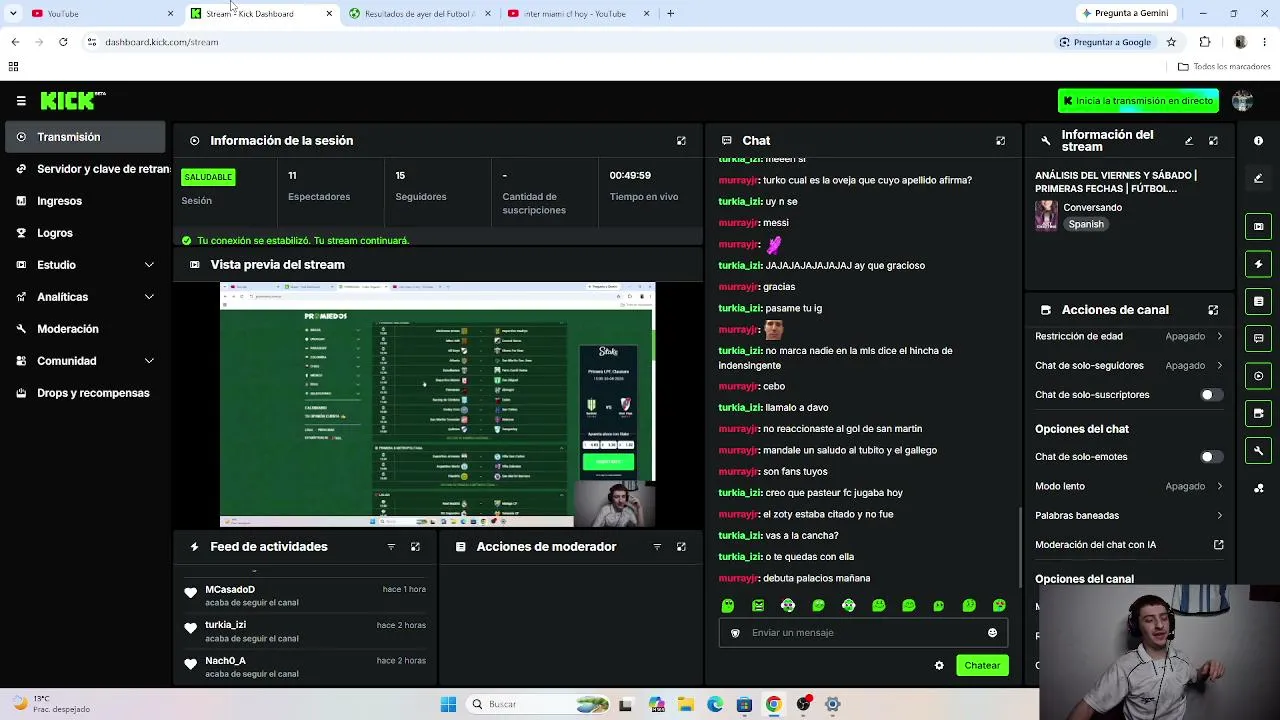Open the Moderación del chat con IA link icon

(1219, 545)
